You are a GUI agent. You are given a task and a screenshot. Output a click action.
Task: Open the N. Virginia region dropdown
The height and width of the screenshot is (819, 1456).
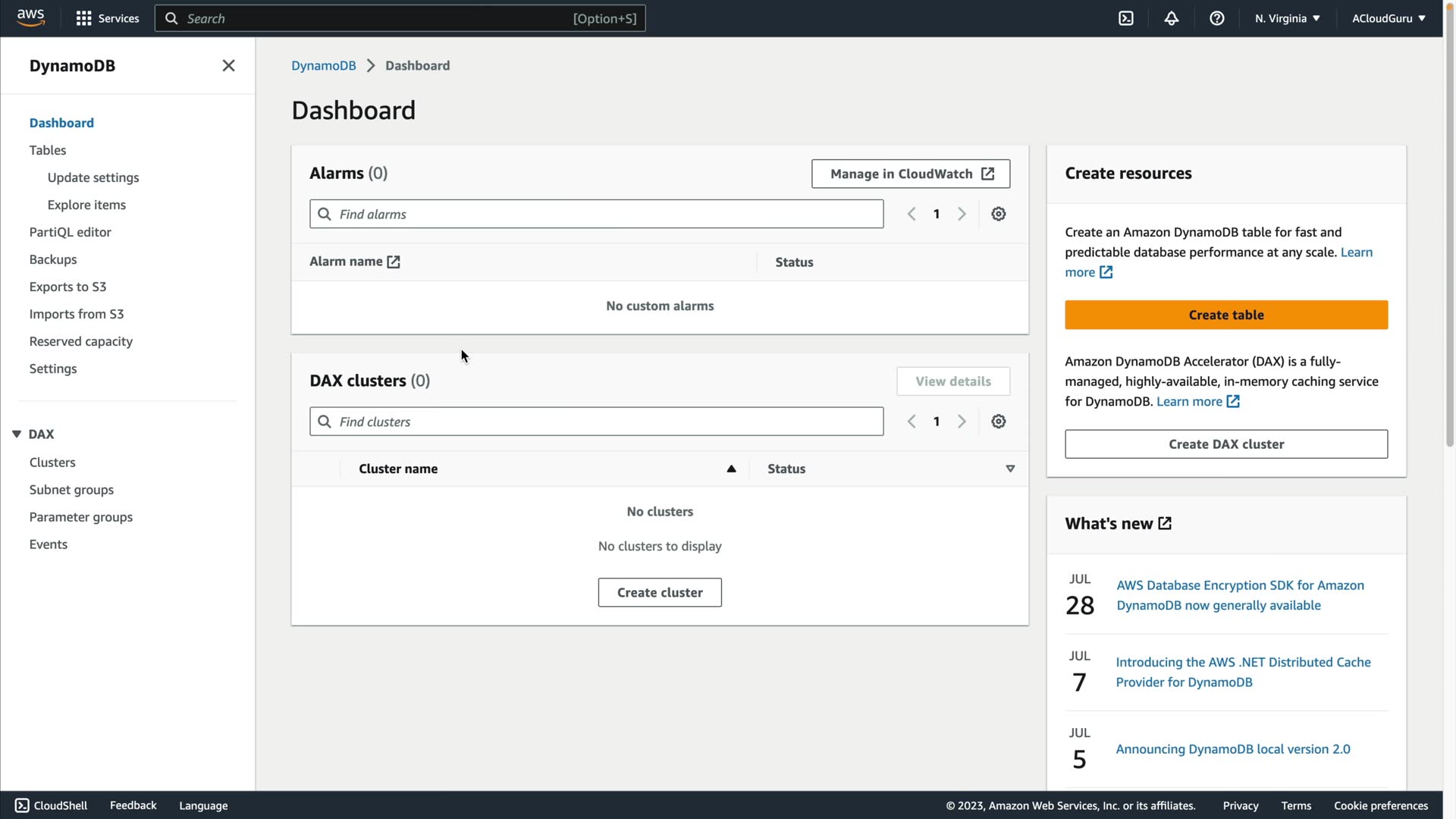click(1287, 18)
